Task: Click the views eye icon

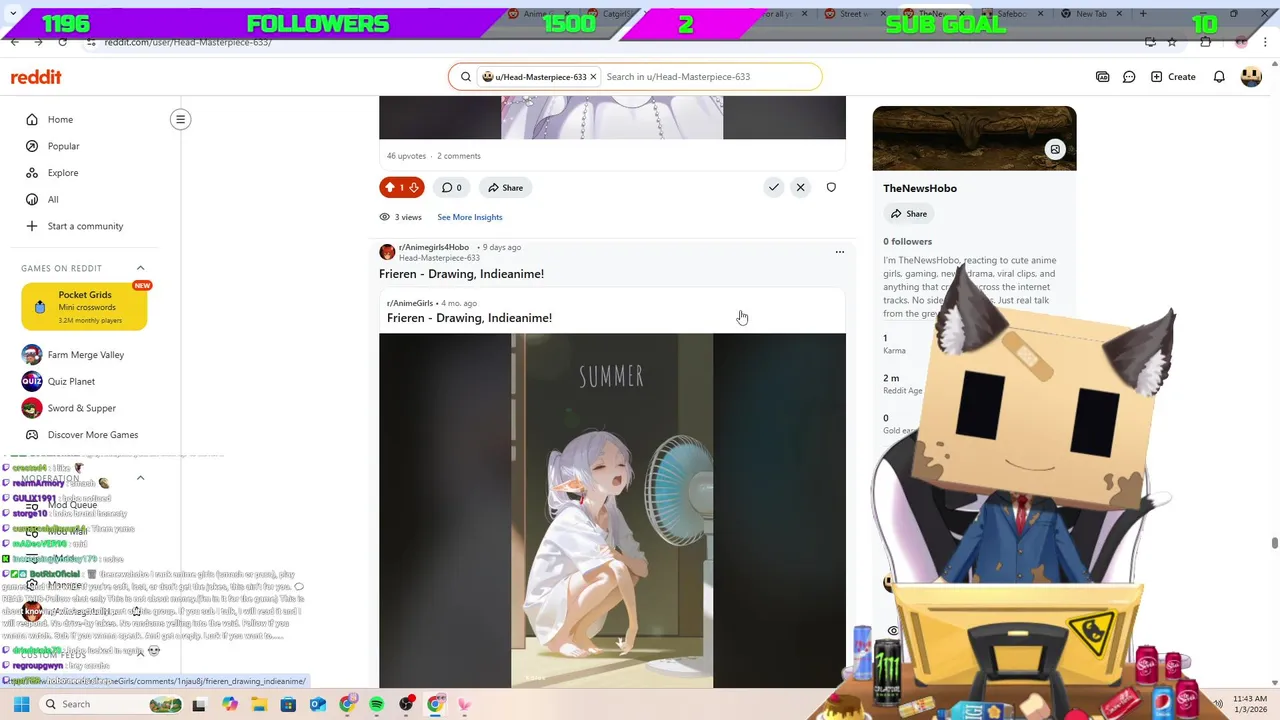Action: (x=384, y=217)
